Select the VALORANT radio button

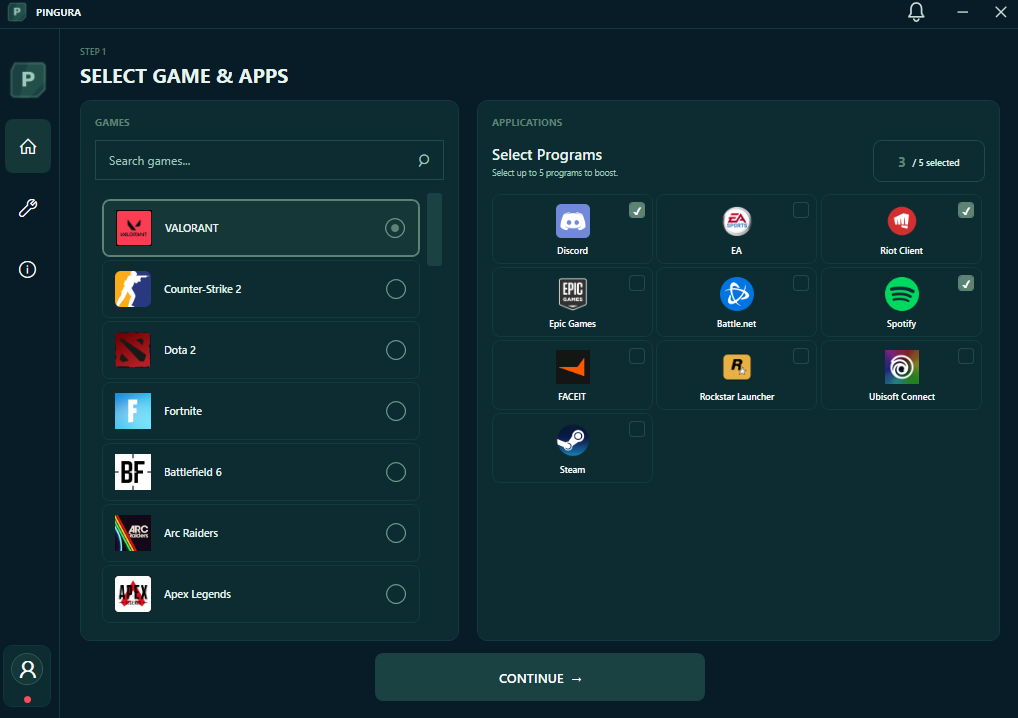[395, 228]
